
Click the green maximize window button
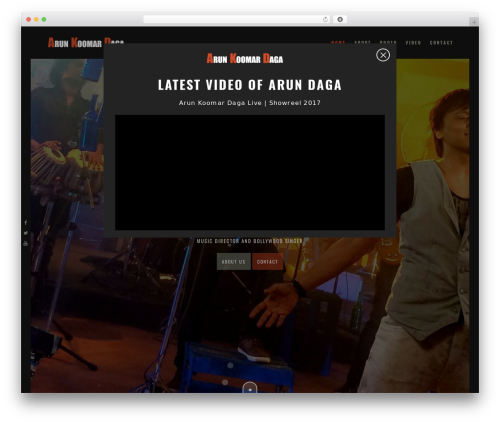[x=44, y=19]
